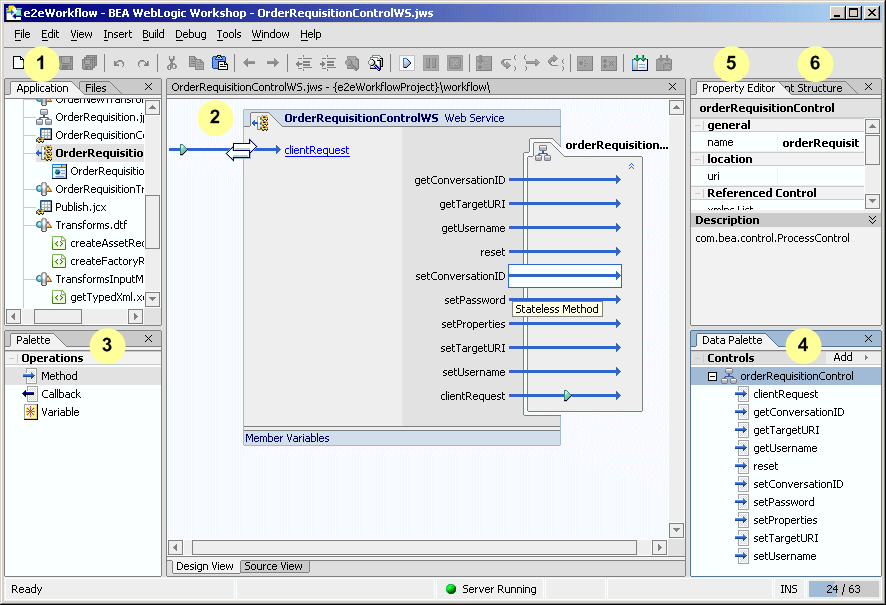886x605 pixels.
Task: Click the setConversationID method arrow in design view
Action: (565, 276)
